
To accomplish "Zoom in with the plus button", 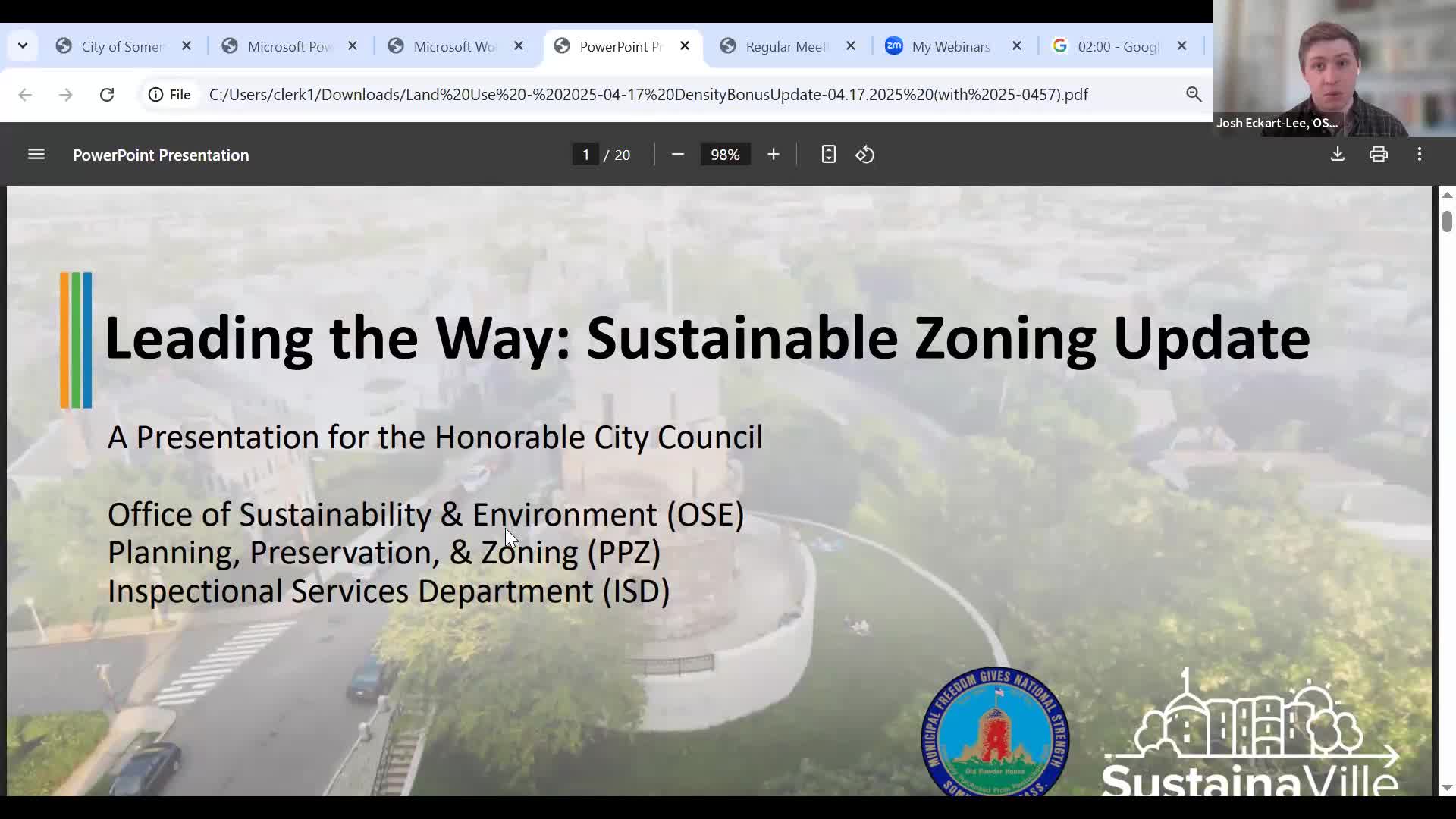I will 773,155.
